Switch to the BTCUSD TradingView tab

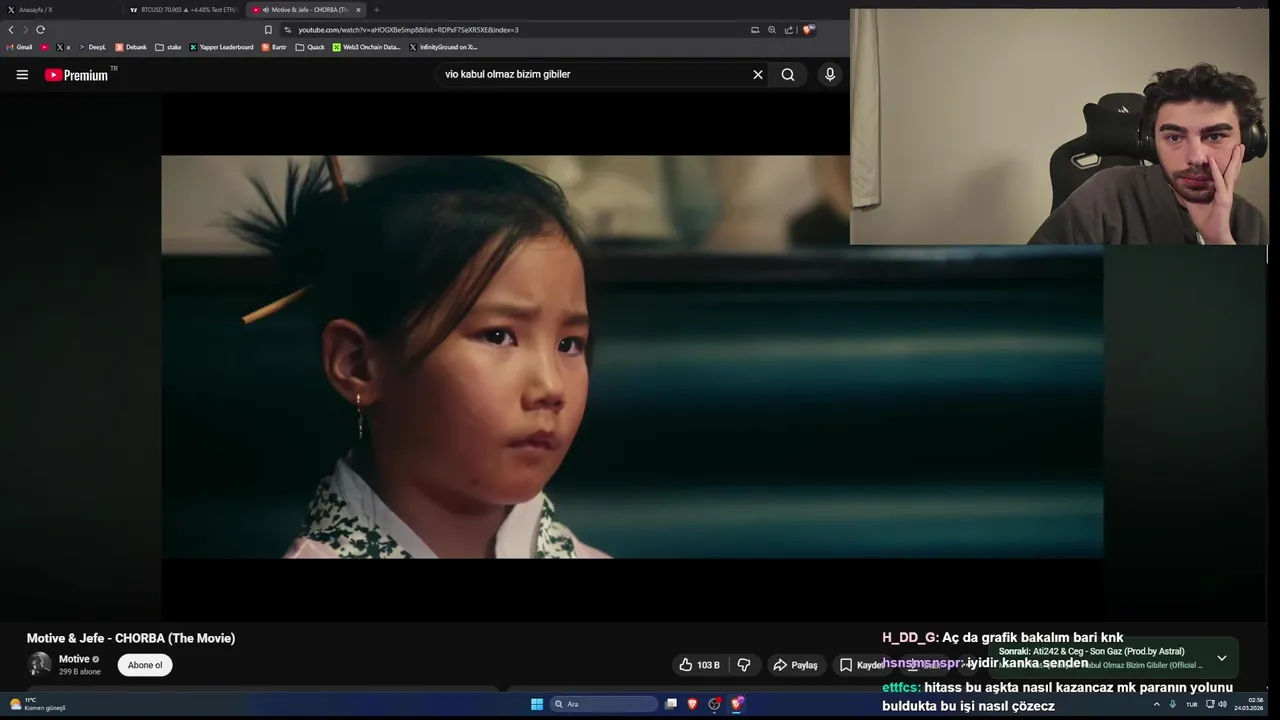[183, 10]
